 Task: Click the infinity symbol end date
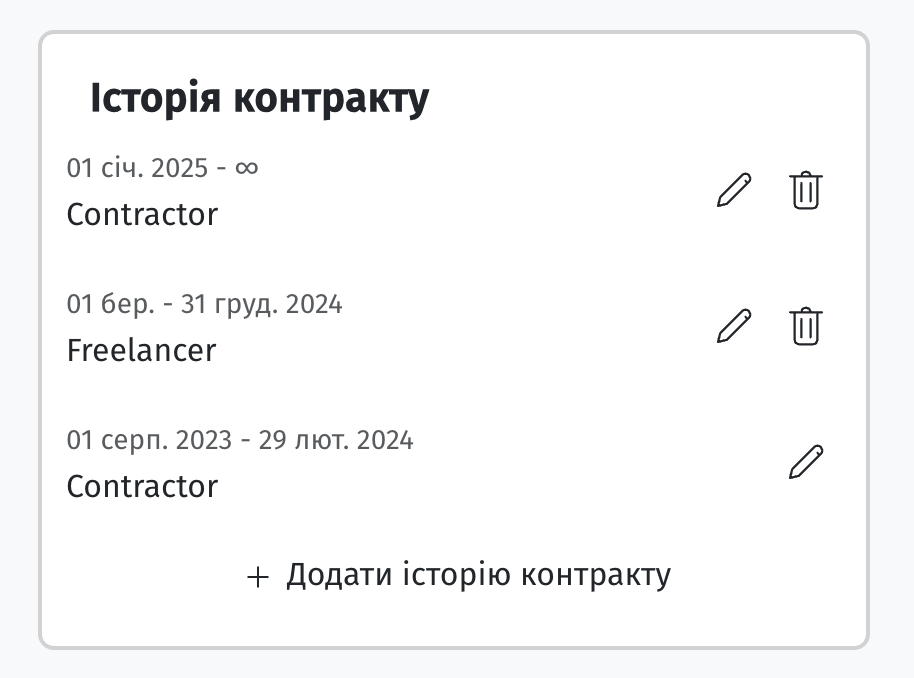(x=247, y=168)
